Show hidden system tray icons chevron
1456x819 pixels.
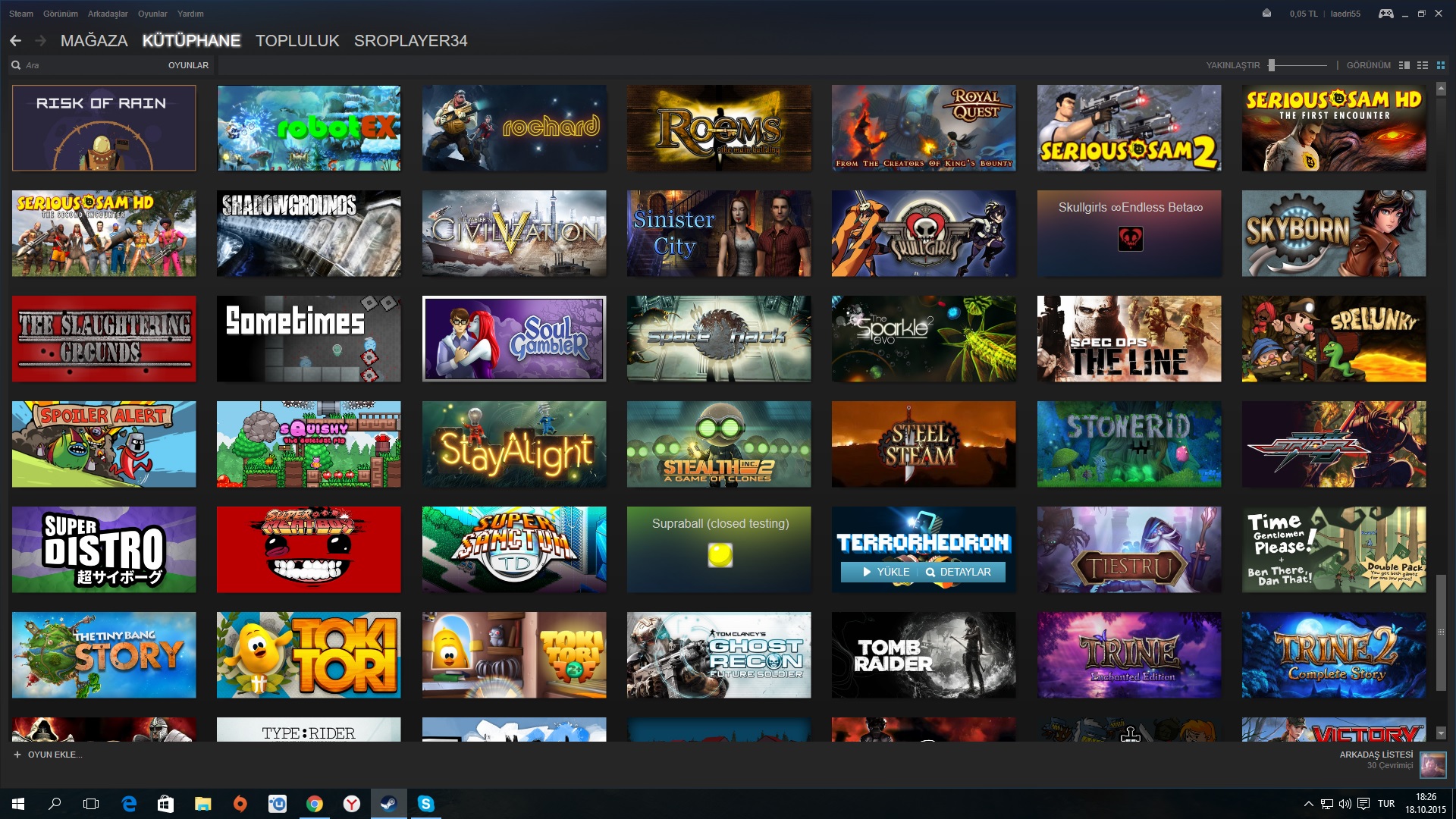pos(1309,804)
